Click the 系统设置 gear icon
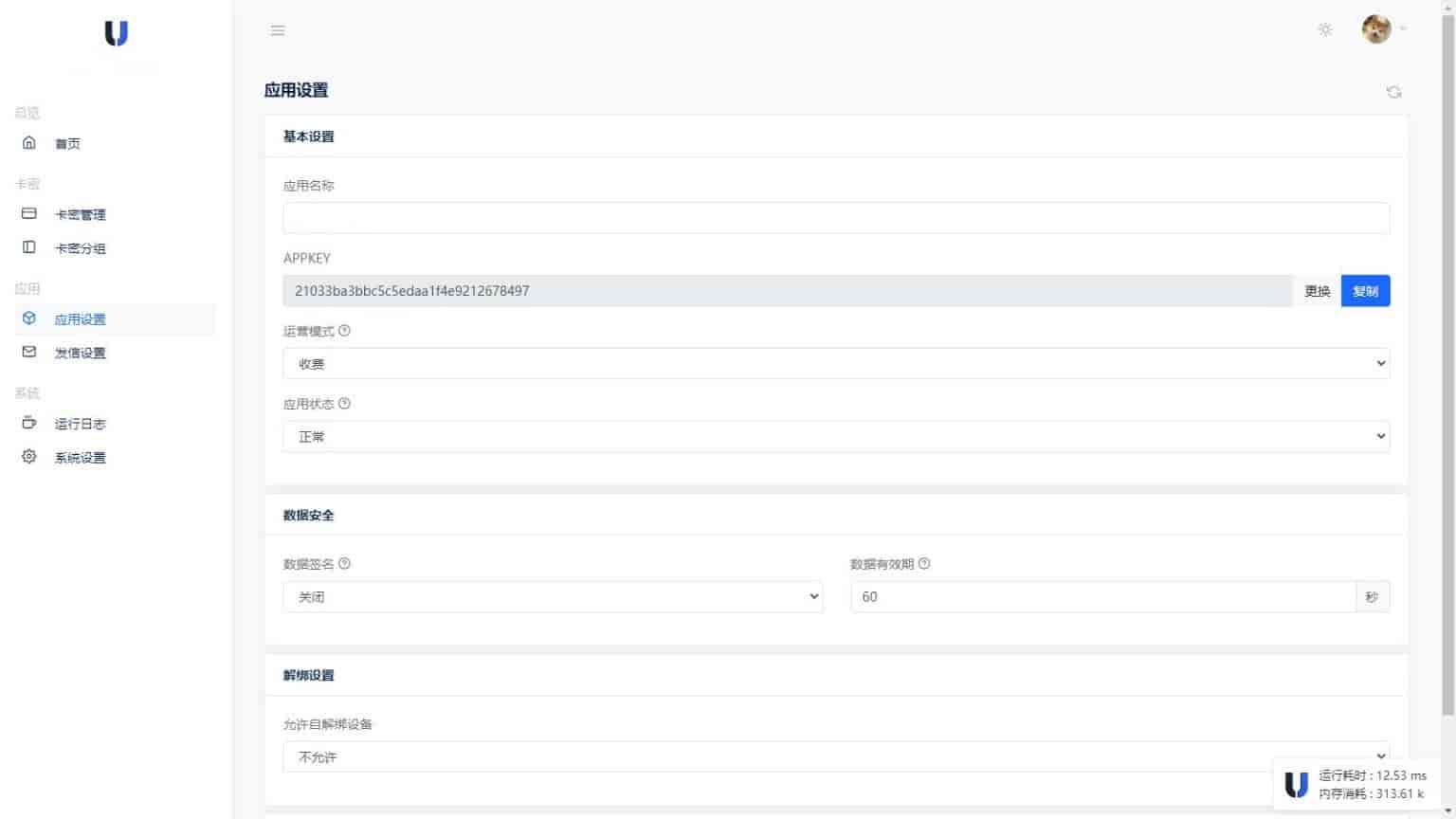1456x819 pixels. [x=29, y=457]
